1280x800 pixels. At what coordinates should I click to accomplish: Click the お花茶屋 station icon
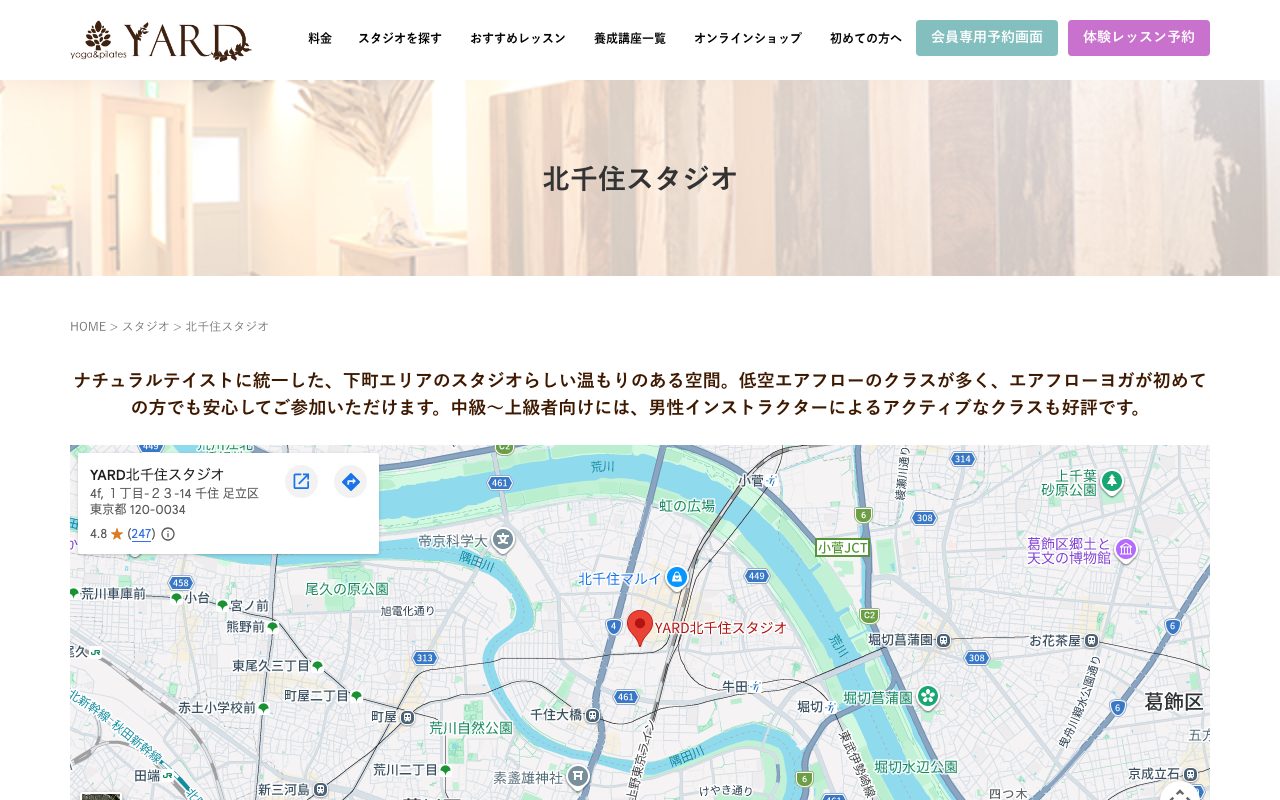point(1092,639)
